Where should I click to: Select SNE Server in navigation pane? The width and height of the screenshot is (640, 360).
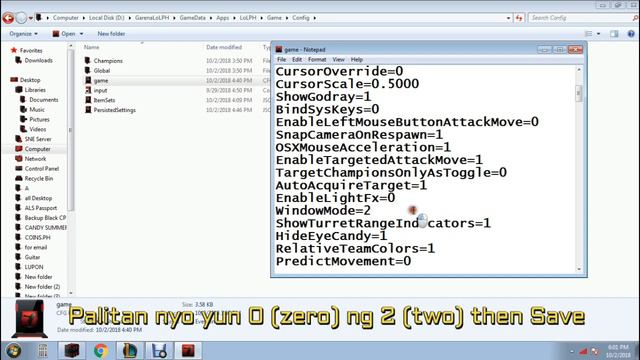point(38,139)
